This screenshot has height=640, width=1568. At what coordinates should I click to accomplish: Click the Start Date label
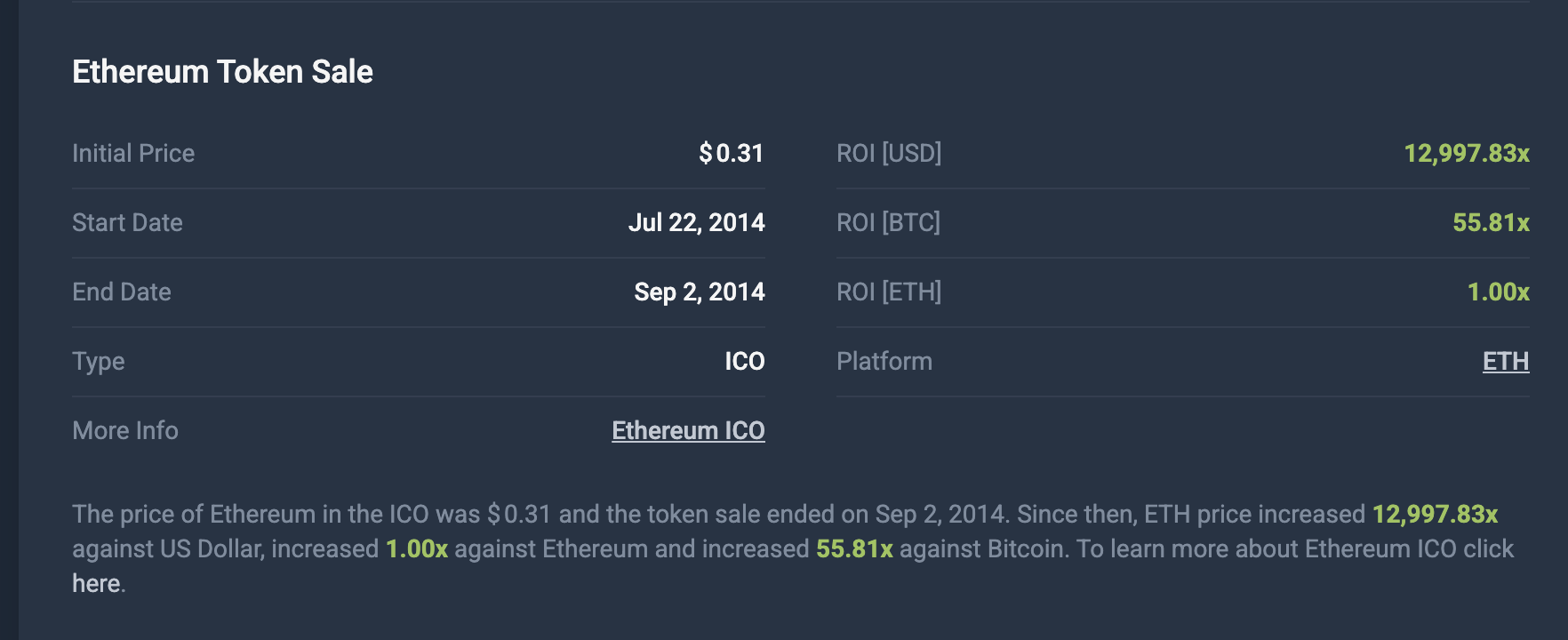pos(127,222)
